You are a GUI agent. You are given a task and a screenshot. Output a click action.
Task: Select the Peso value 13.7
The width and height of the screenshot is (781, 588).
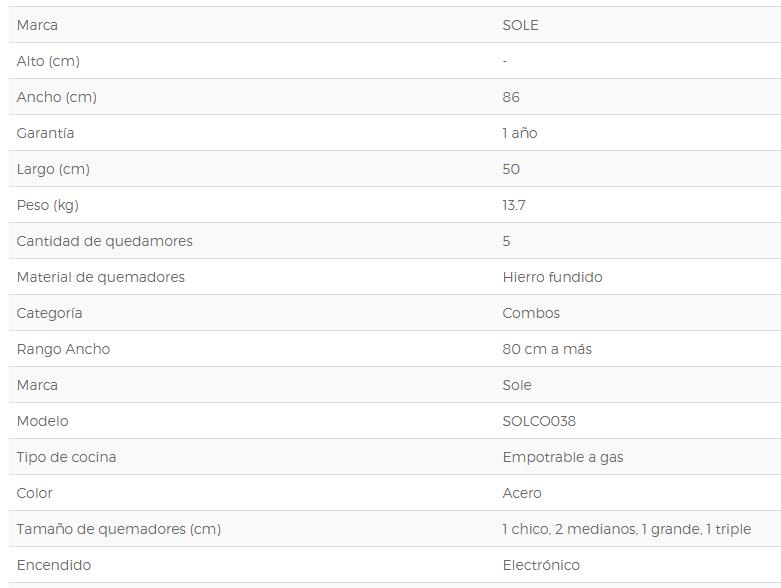point(514,205)
